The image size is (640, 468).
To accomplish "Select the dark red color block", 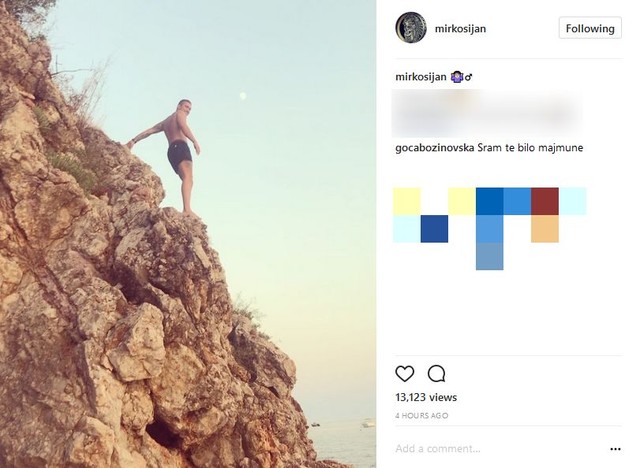I will pyautogui.click(x=545, y=201).
